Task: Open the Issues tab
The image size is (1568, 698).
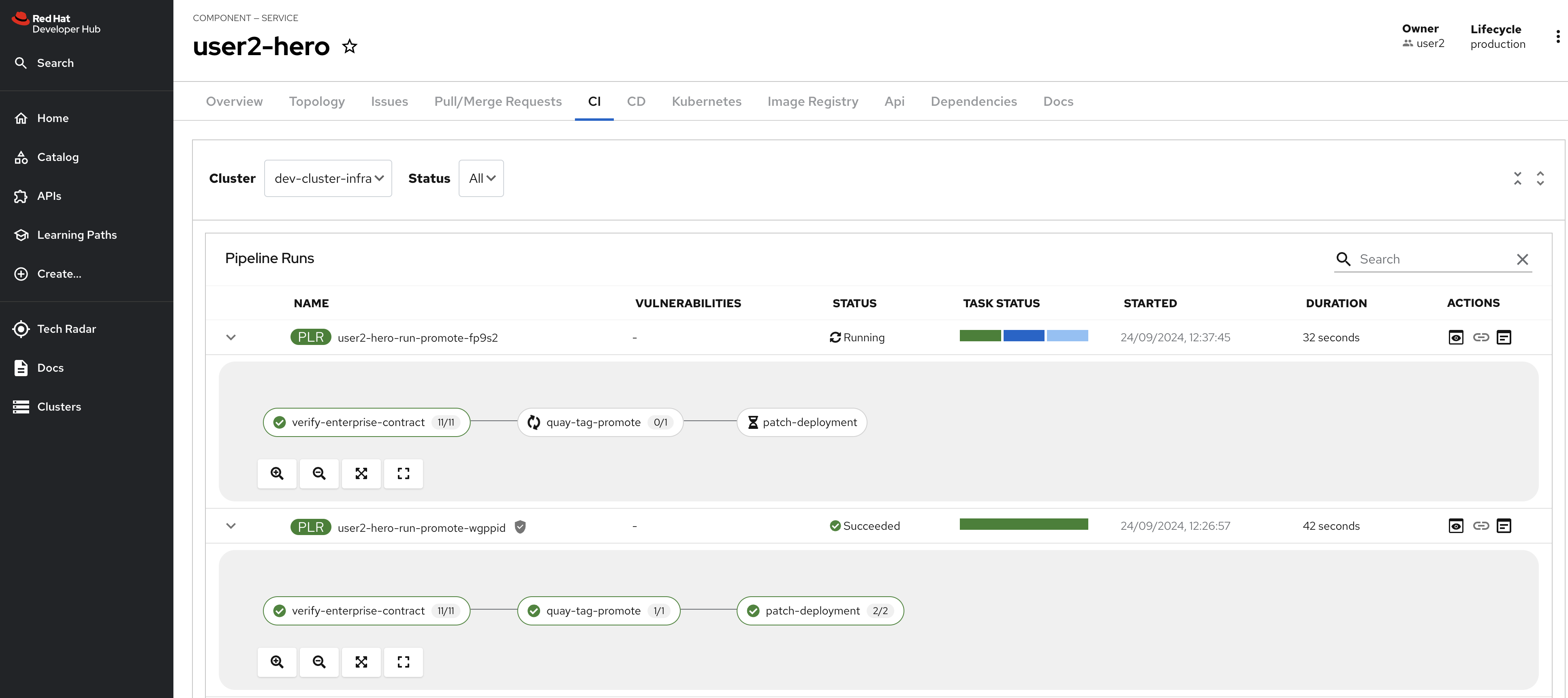Action: pyautogui.click(x=389, y=102)
